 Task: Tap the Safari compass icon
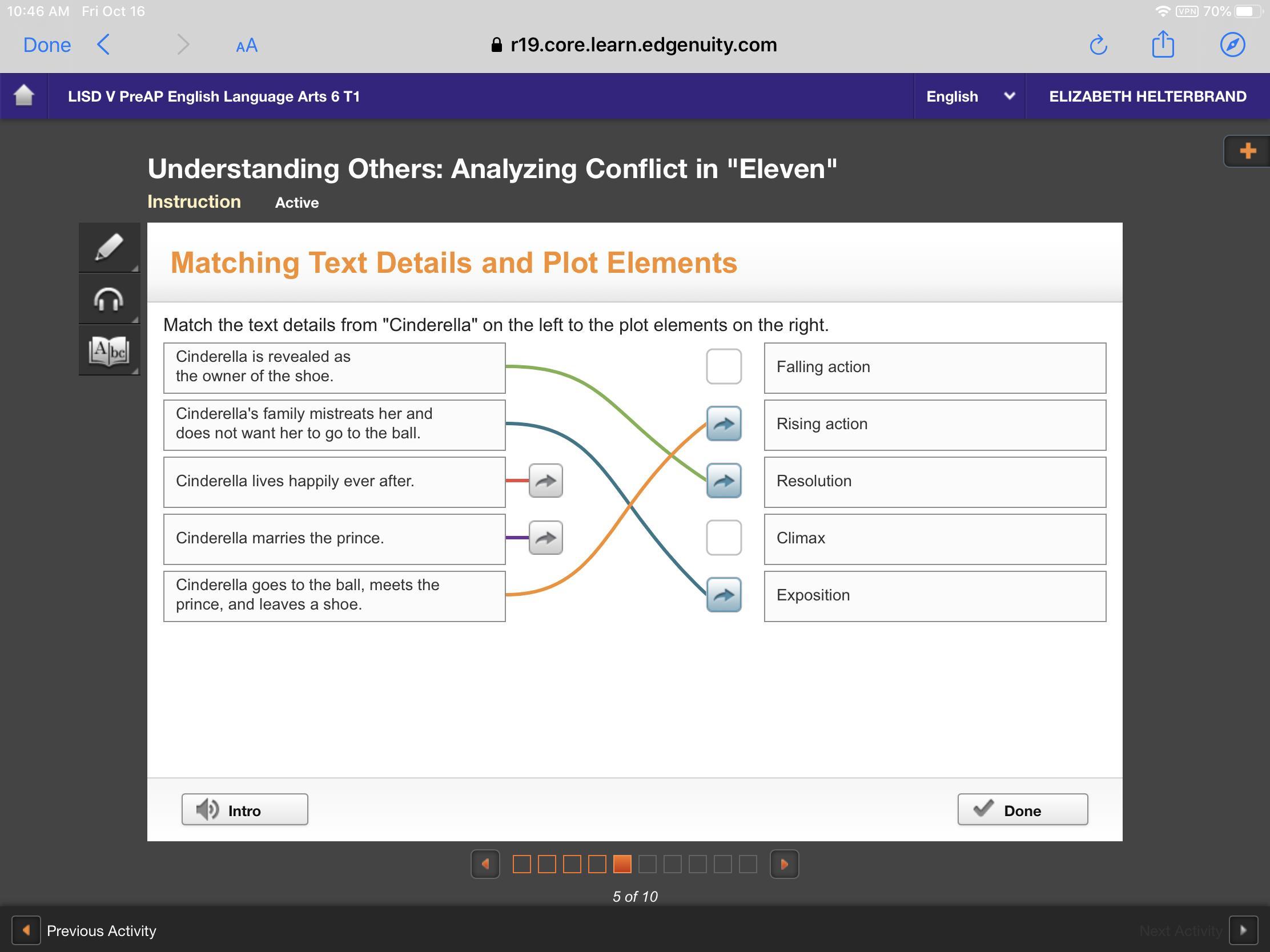pyautogui.click(x=1232, y=45)
